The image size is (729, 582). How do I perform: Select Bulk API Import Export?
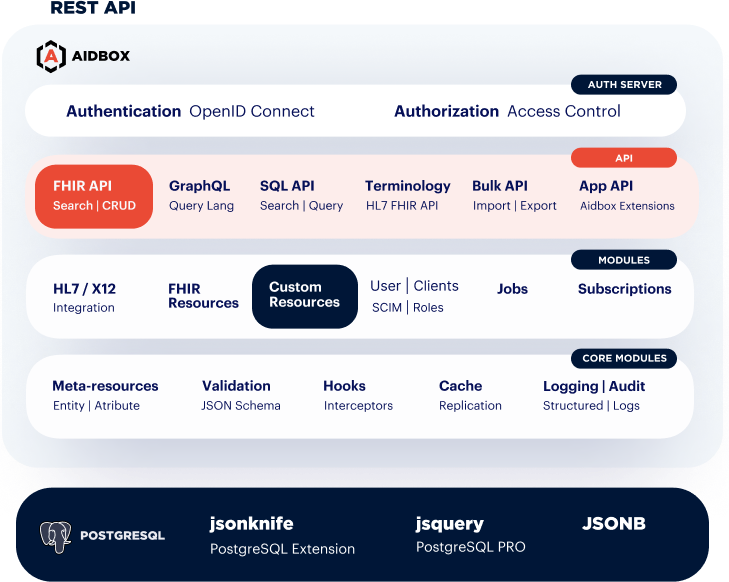514,195
